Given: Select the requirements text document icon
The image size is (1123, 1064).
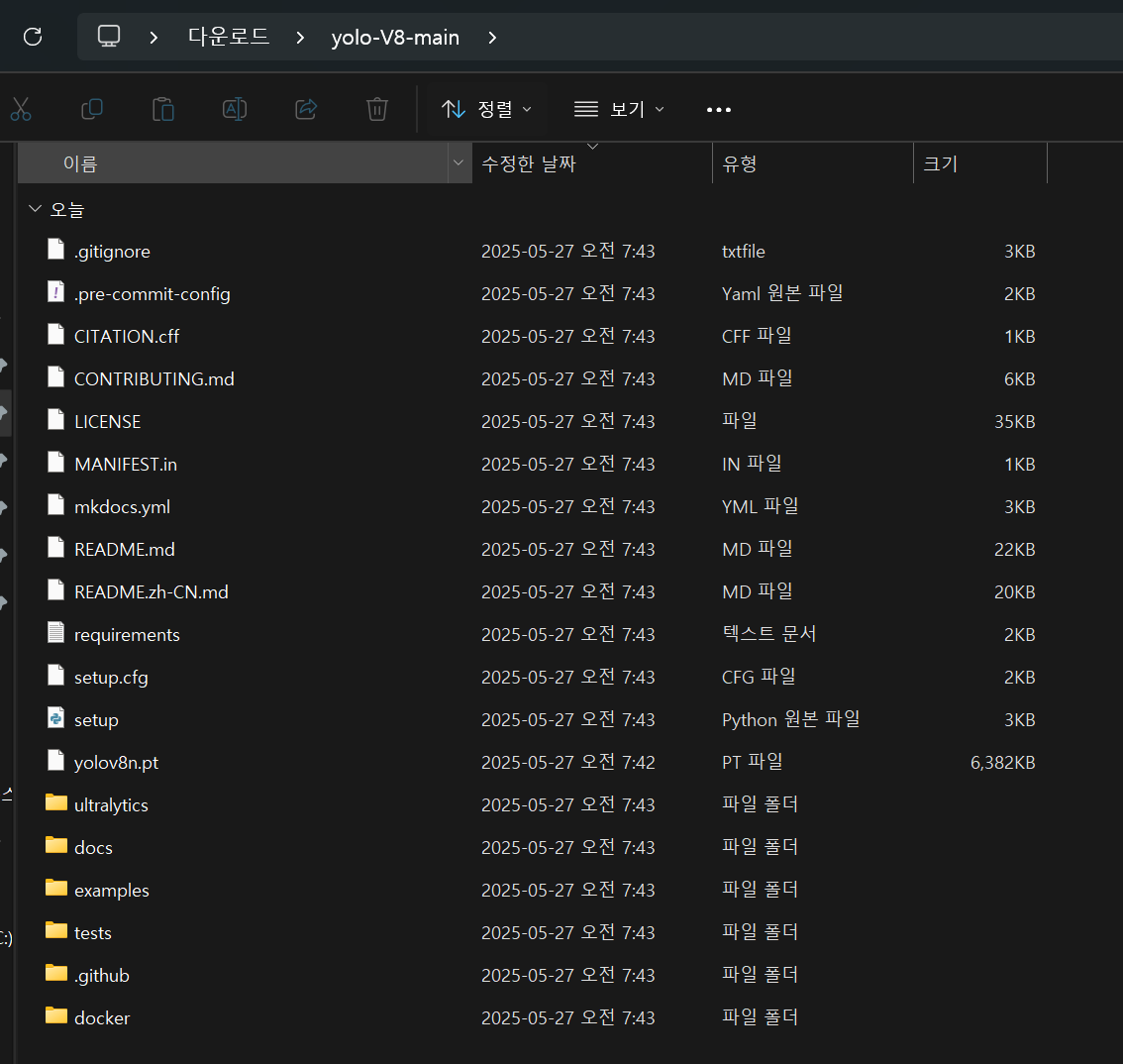Looking at the screenshot, I should (x=55, y=633).
